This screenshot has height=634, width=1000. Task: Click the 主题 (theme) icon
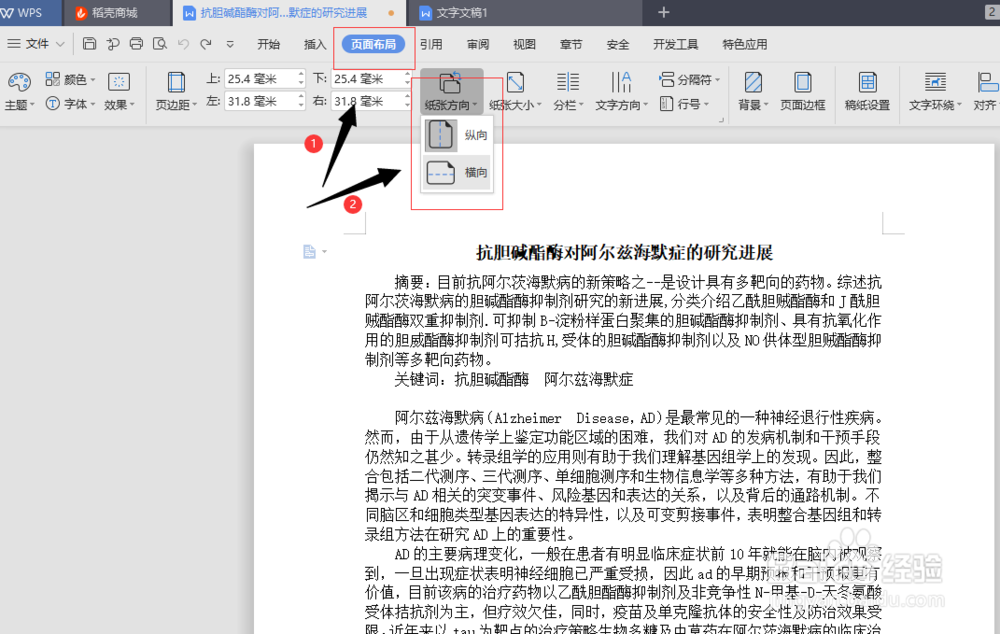pyautogui.click(x=18, y=88)
